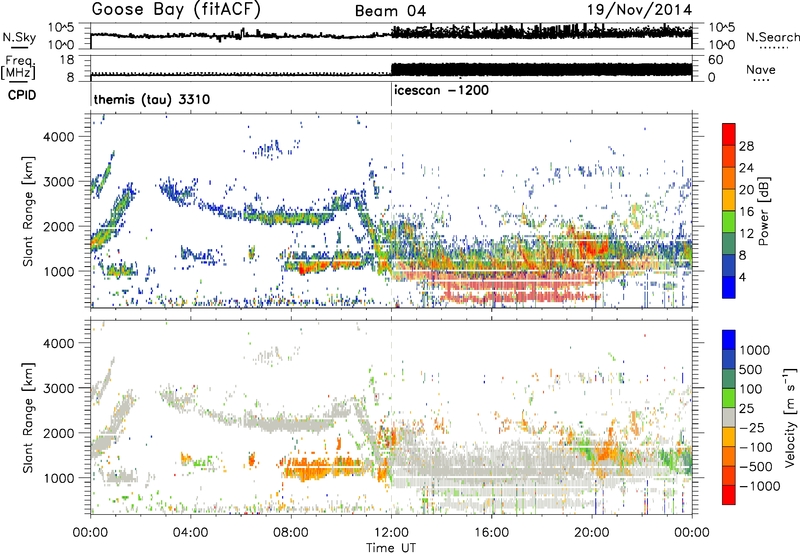Click the N.Sky legend label
The width and height of the screenshot is (800, 554).
(x=19, y=37)
